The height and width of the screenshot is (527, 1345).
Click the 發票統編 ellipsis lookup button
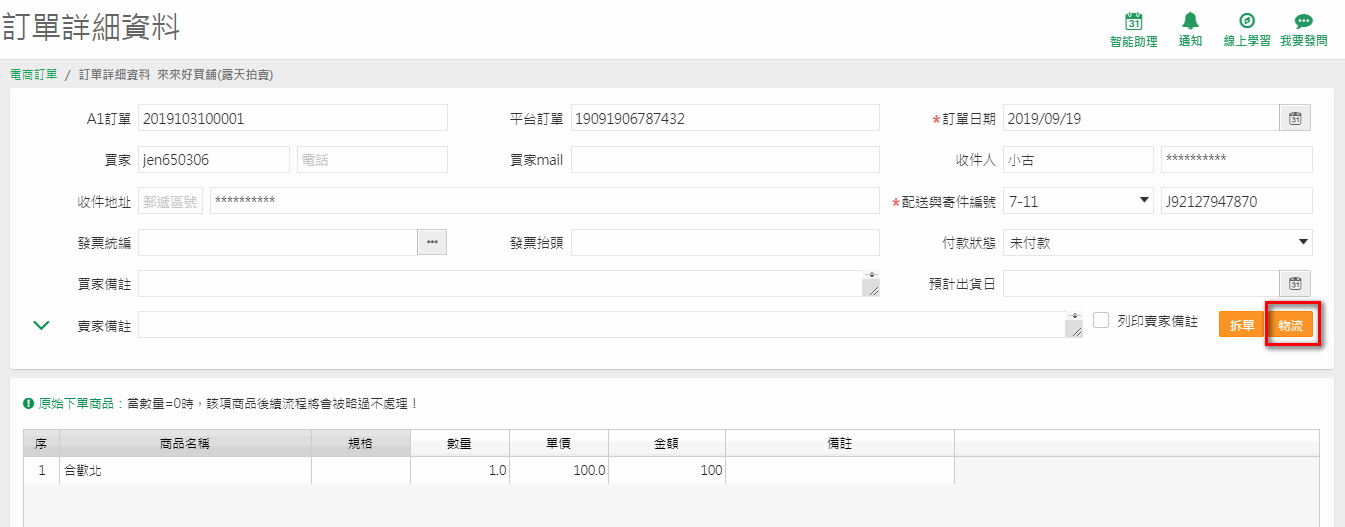coord(432,242)
